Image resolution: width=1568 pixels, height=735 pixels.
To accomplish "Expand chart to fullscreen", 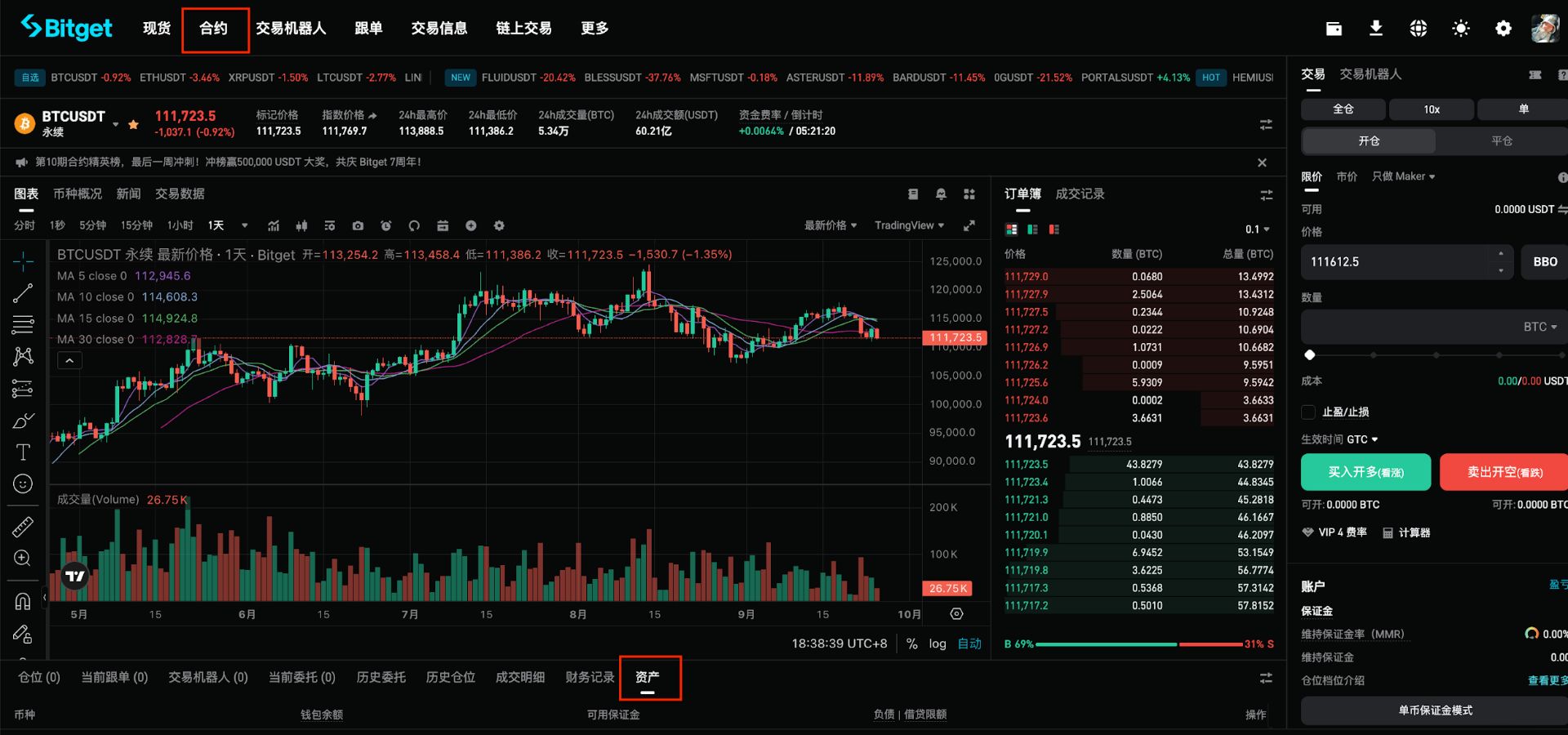I will [969, 225].
